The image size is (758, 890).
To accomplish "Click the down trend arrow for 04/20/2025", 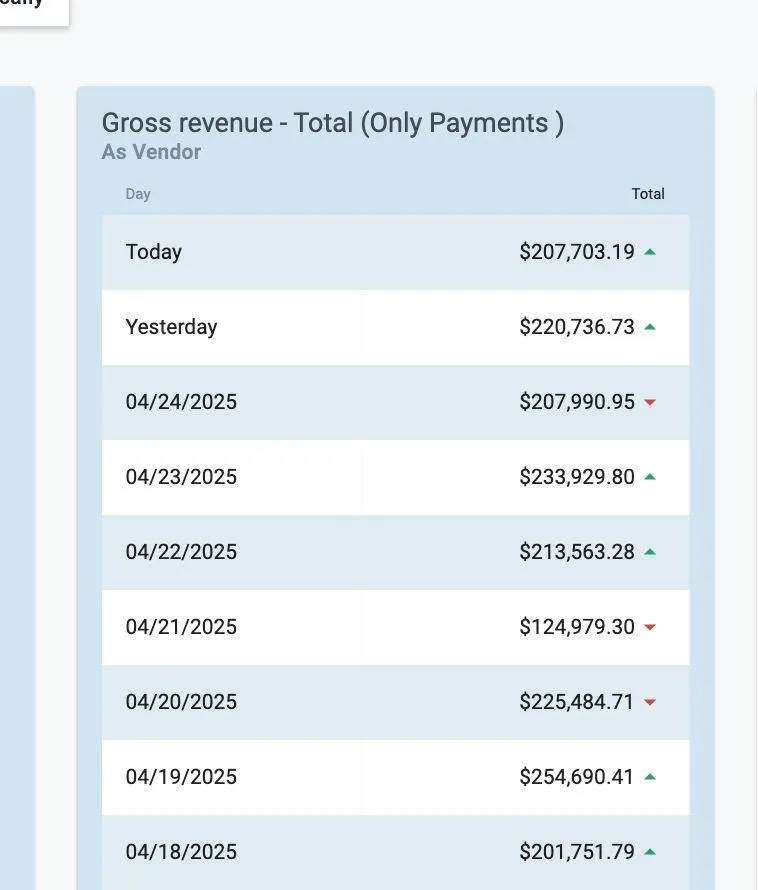I will [650, 702].
